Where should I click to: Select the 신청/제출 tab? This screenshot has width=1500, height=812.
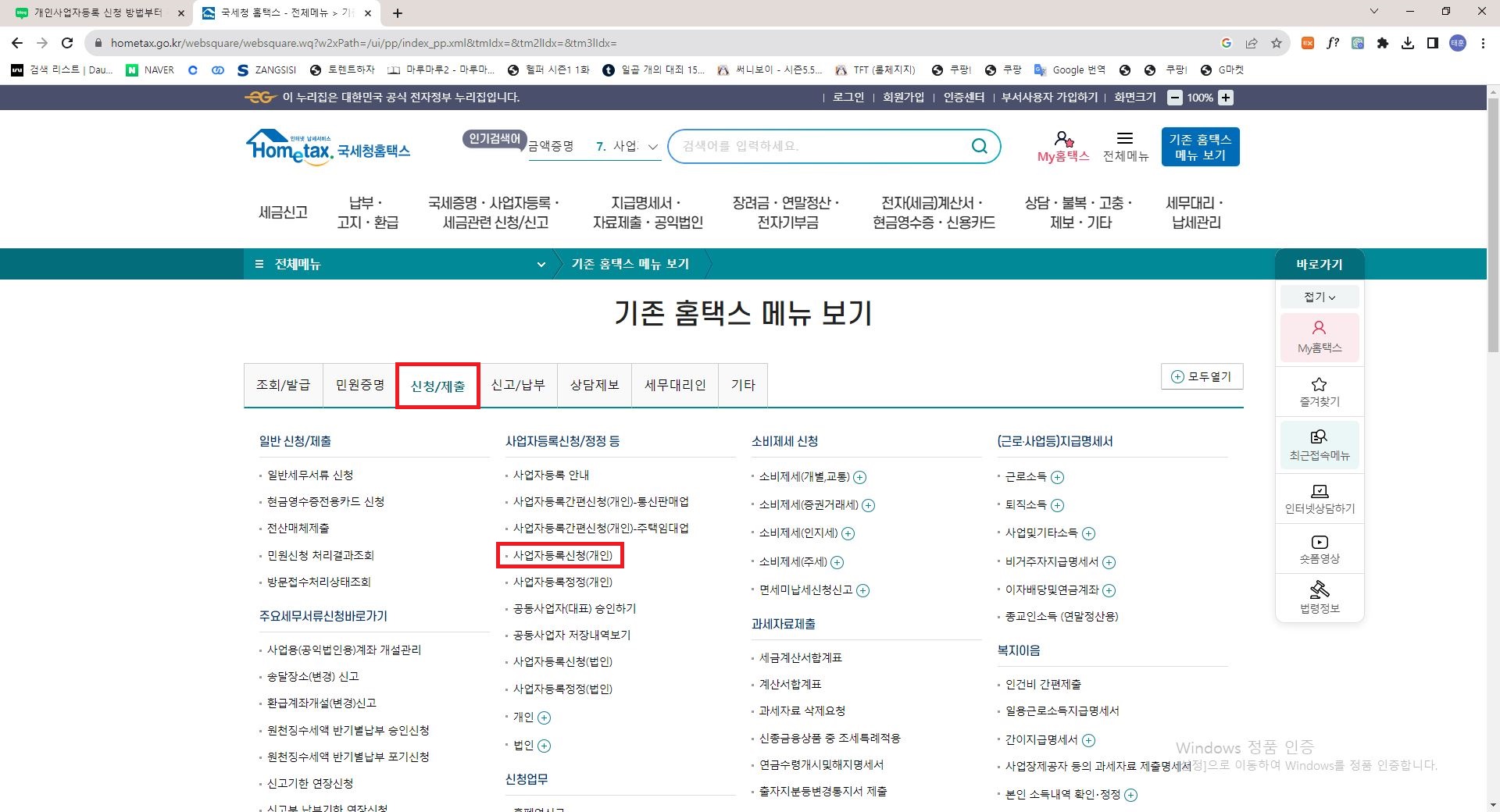pyautogui.click(x=437, y=386)
